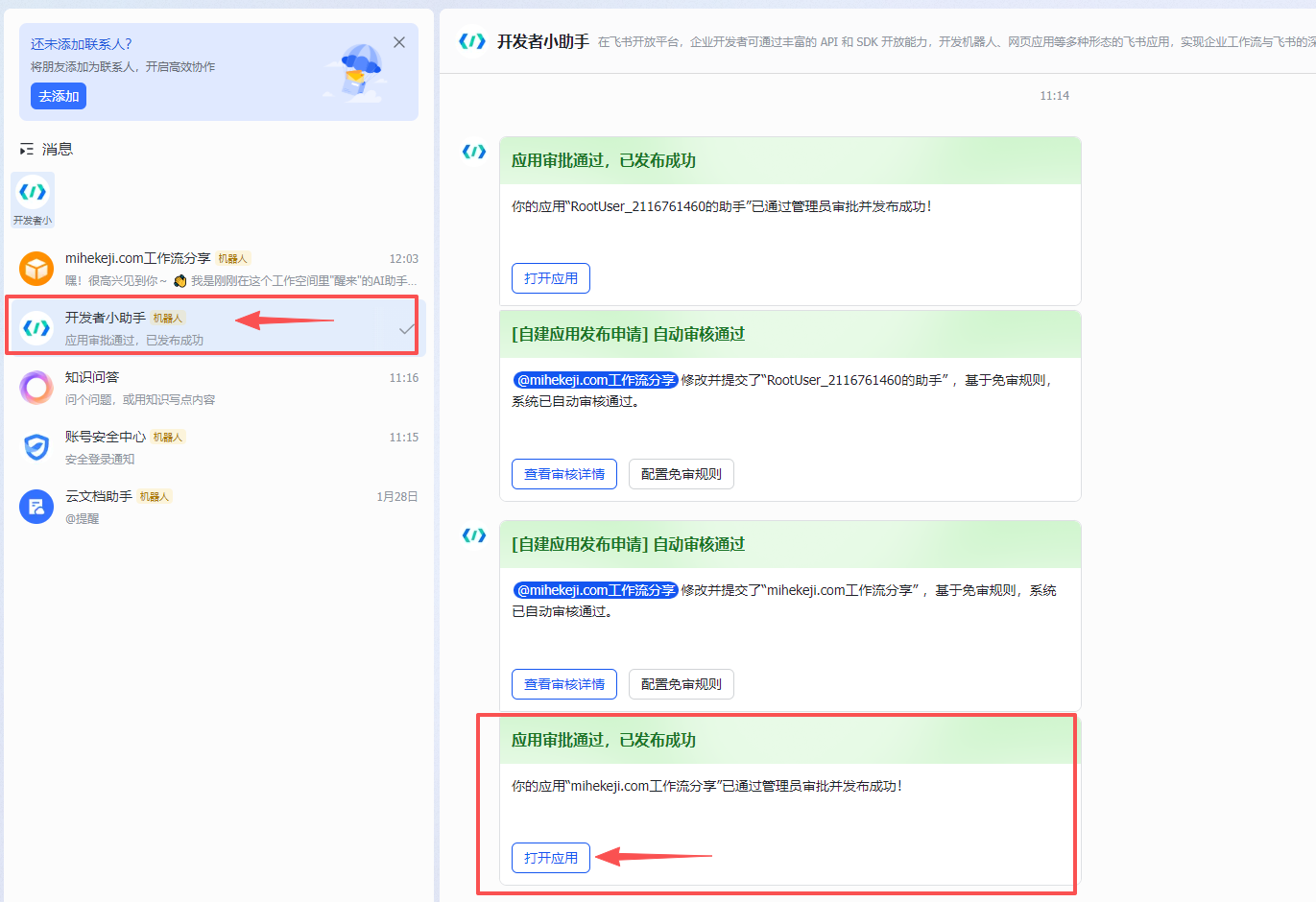This screenshot has width=1316, height=902.
Task: Click the 12:03 time on mihekeji chat
Action: [403, 259]
